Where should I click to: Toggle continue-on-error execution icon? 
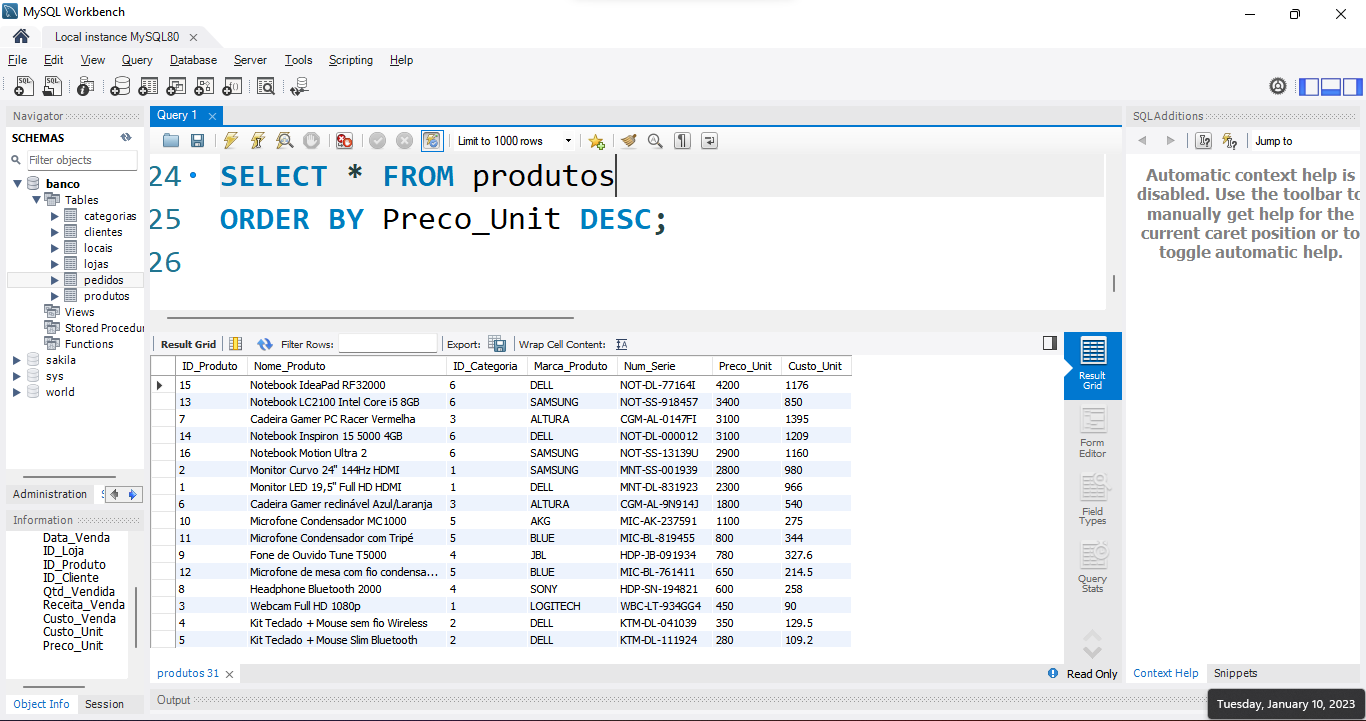344,141
